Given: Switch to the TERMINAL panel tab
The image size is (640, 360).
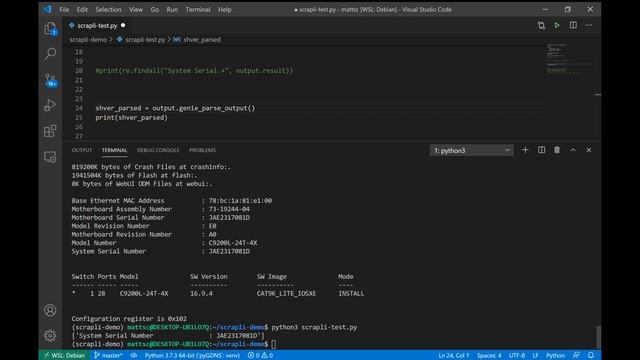Looking at the screenshot, I should [114, 150].
